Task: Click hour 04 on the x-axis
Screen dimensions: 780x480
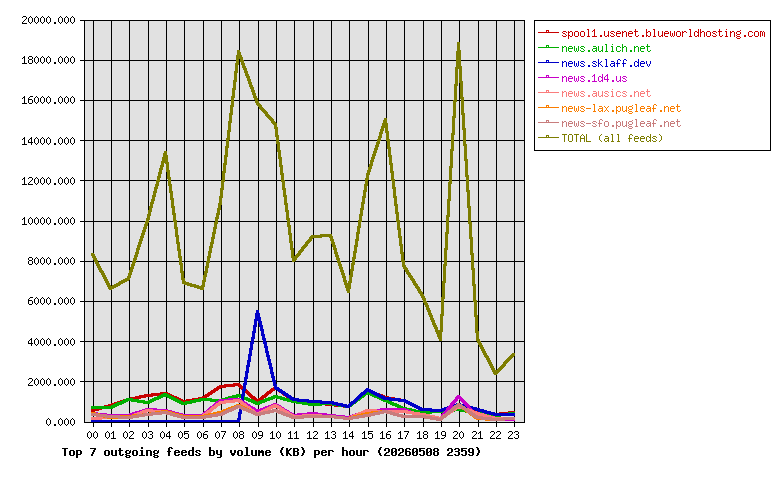Action: 166,435
